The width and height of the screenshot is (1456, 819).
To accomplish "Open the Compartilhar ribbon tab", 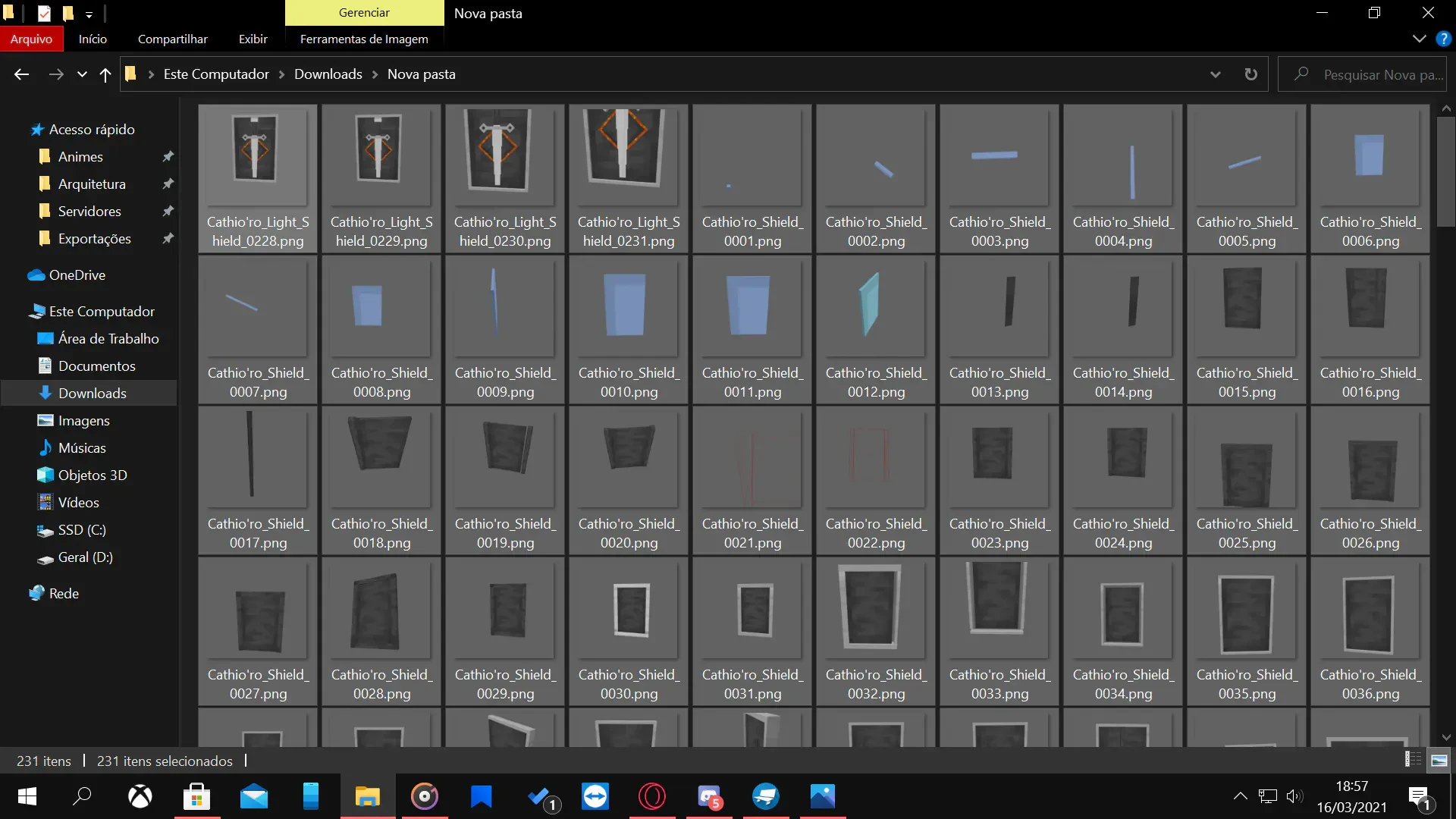I will pos(173,39).
